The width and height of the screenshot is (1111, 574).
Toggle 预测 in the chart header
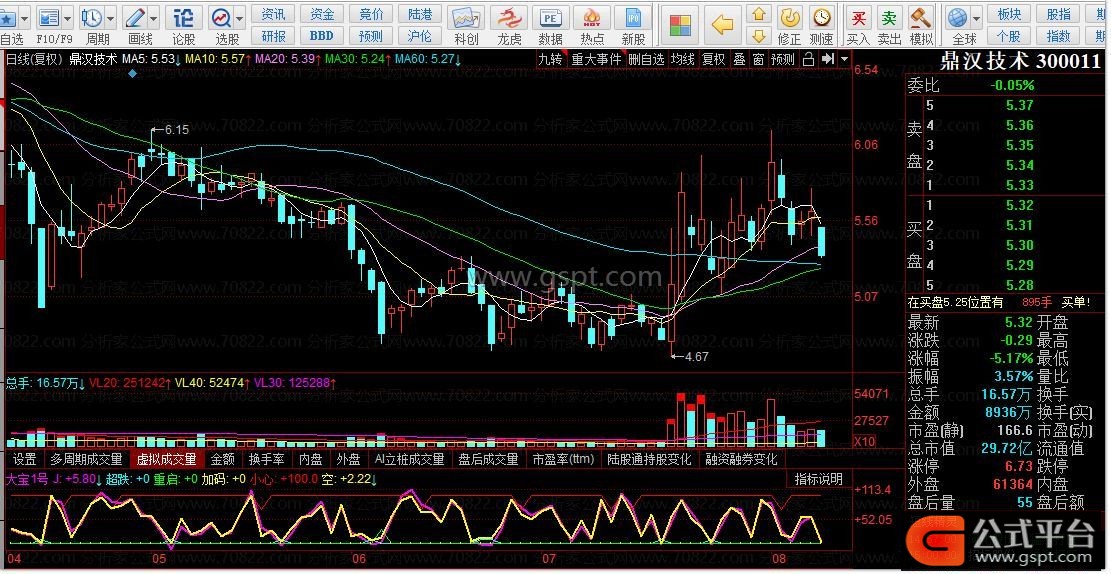(x=782, y=60)
